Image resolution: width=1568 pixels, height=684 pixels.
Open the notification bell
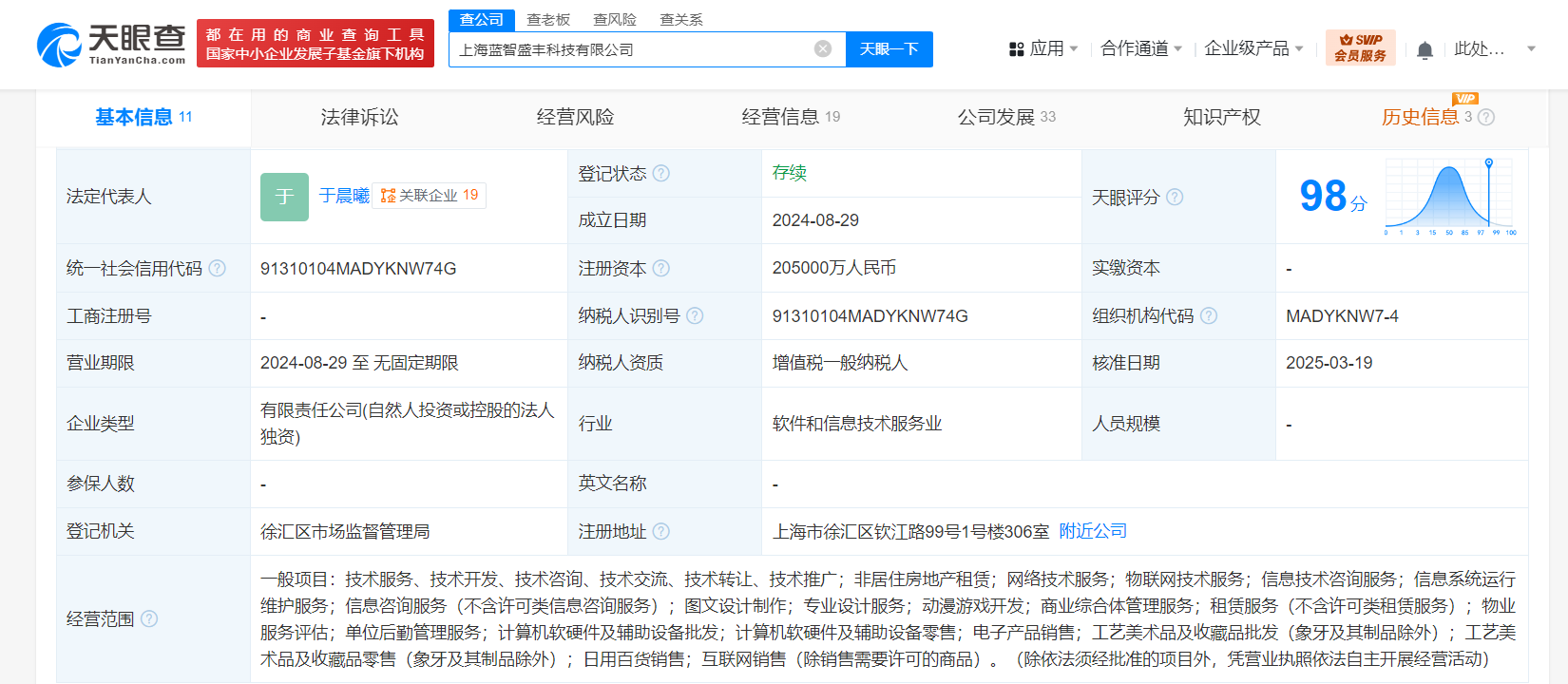coord(1425,50)
